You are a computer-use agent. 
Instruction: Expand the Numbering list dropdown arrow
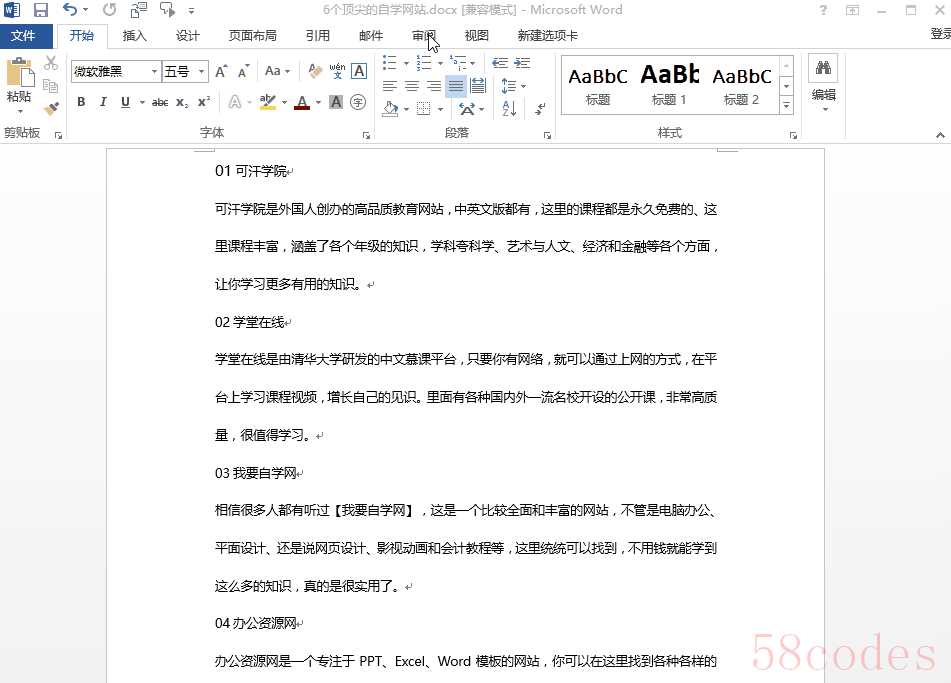[x=440, y=63]
